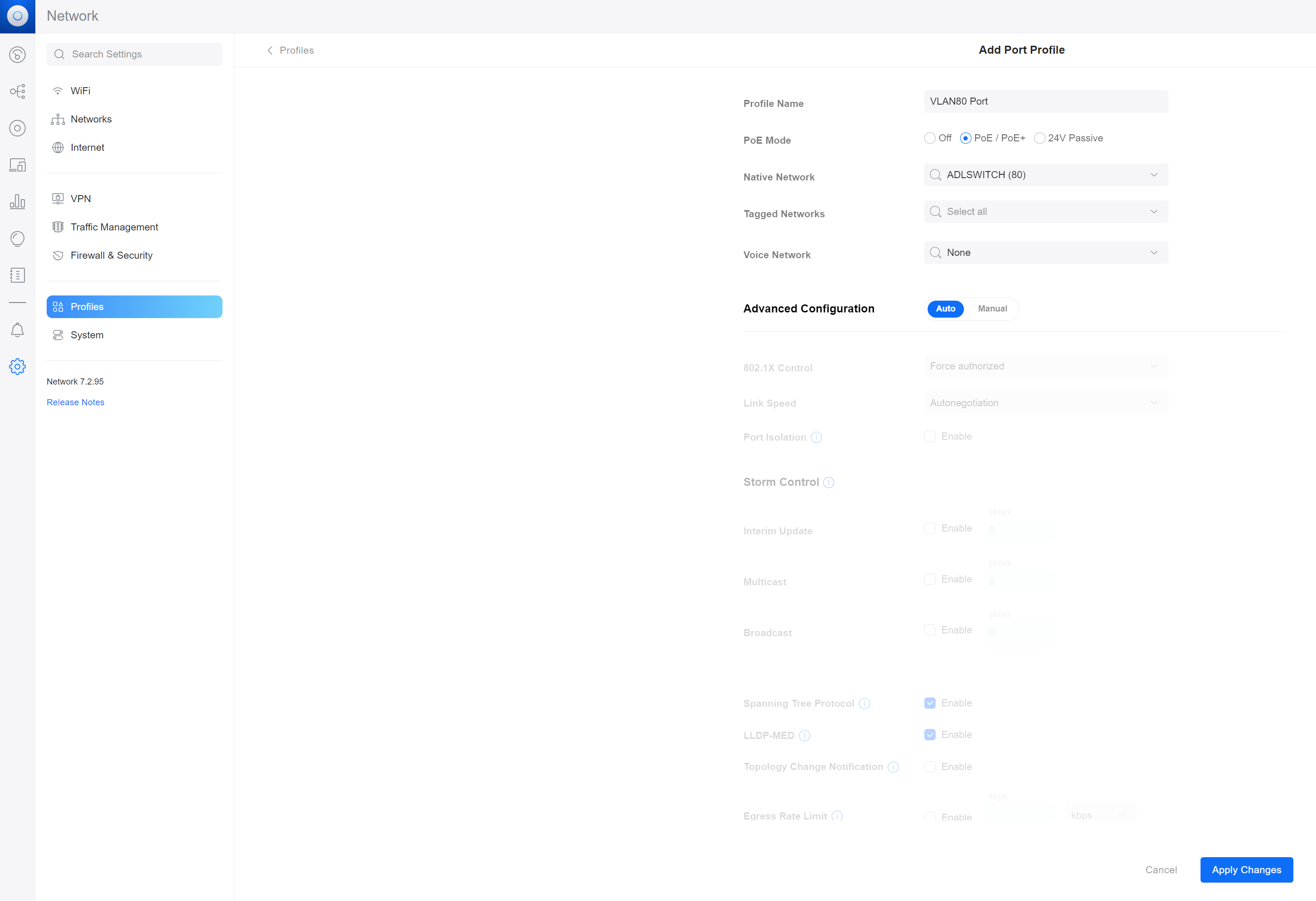Image resolution: width=1316 pixels, height=901 pixels.
Task: Click the Settings gear icon
Action: click(17, 367)
